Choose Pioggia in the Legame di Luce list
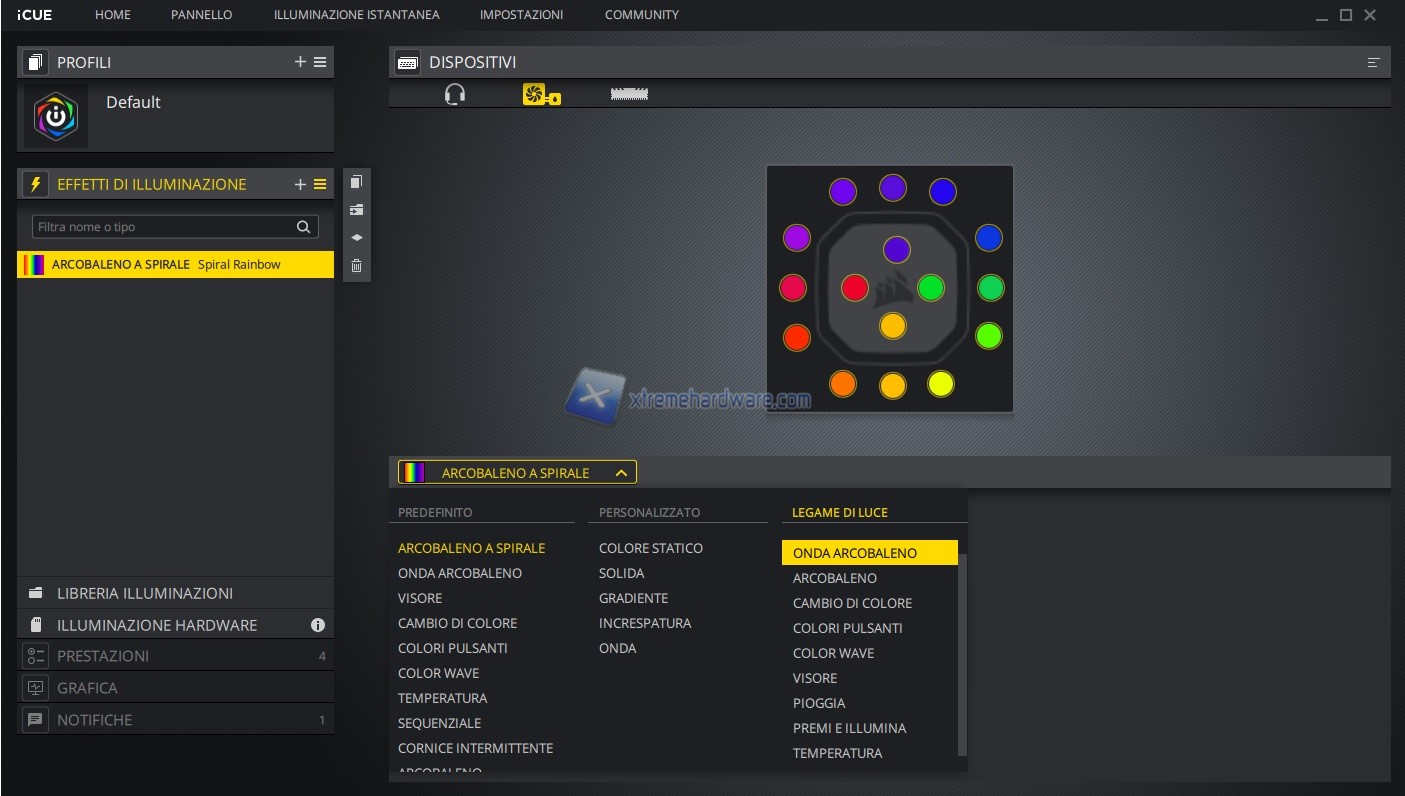1405x796 pixels. (x=819, y=703)
